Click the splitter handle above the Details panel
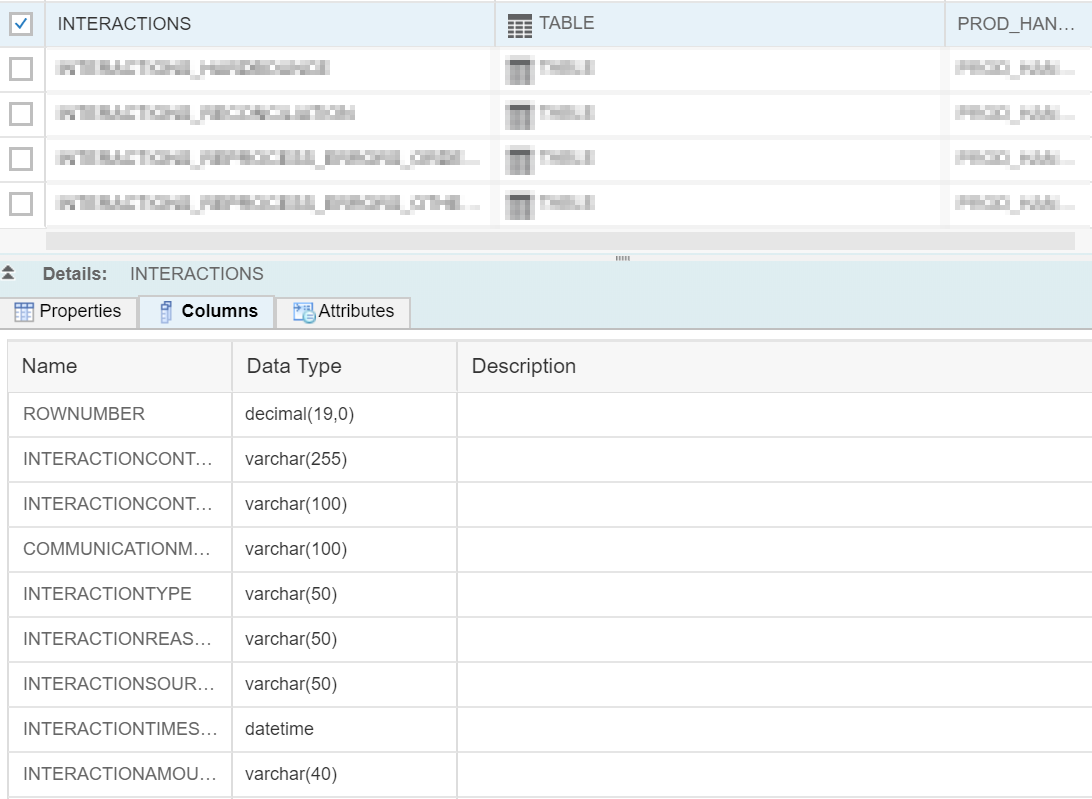 [x=622, y=258]
